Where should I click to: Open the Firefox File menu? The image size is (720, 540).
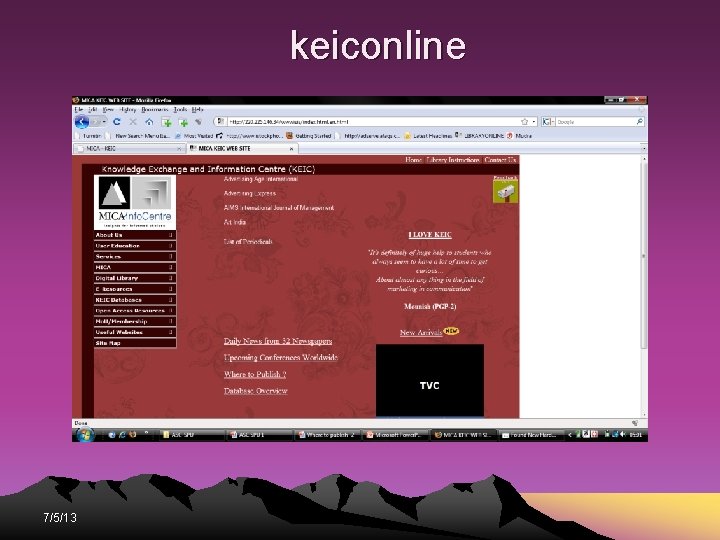coord(79,109)
